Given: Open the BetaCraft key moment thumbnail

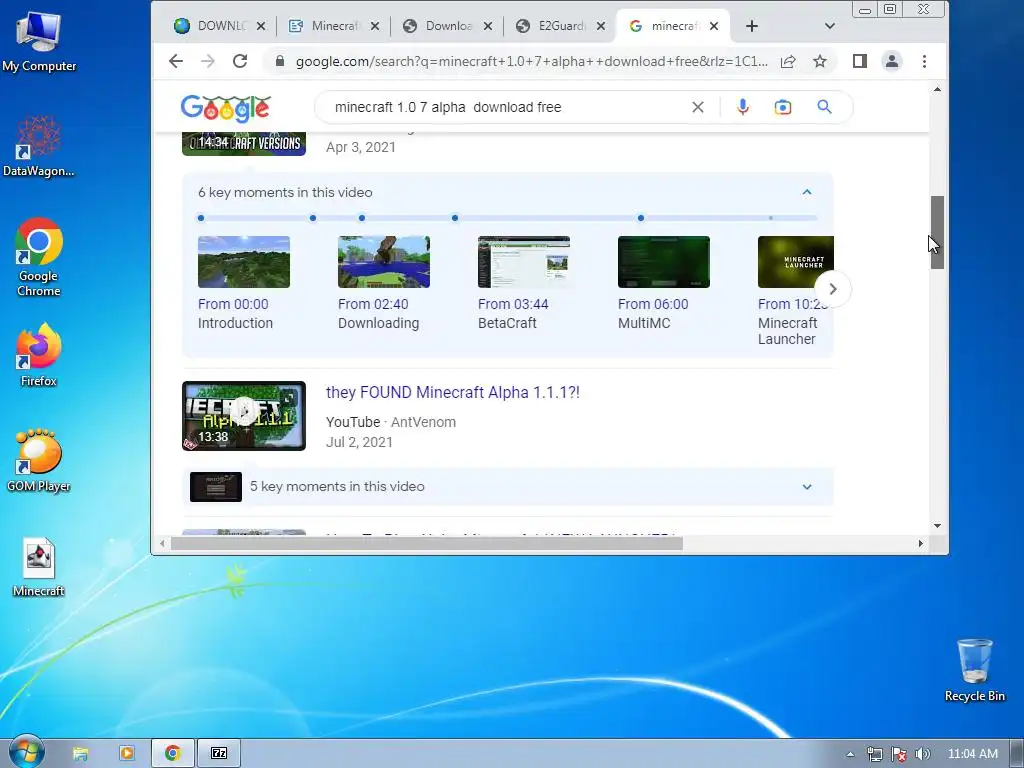Looking at the screenshot, I should click(524, 262).
